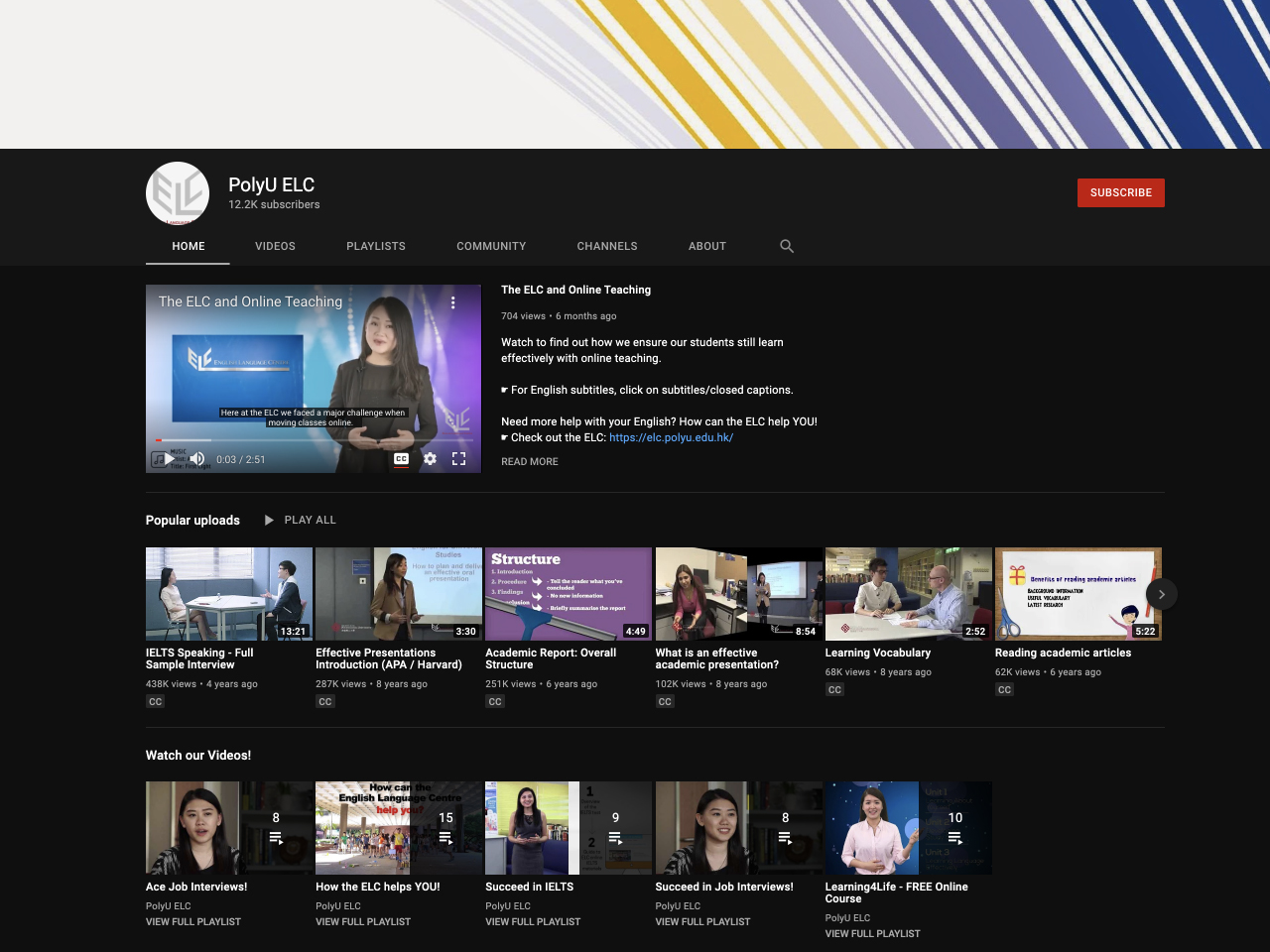The image size is (1270, 952).
Task: Click playlist icon on How the ELC helps YOU thumbnail
Action: coord(445,838)
